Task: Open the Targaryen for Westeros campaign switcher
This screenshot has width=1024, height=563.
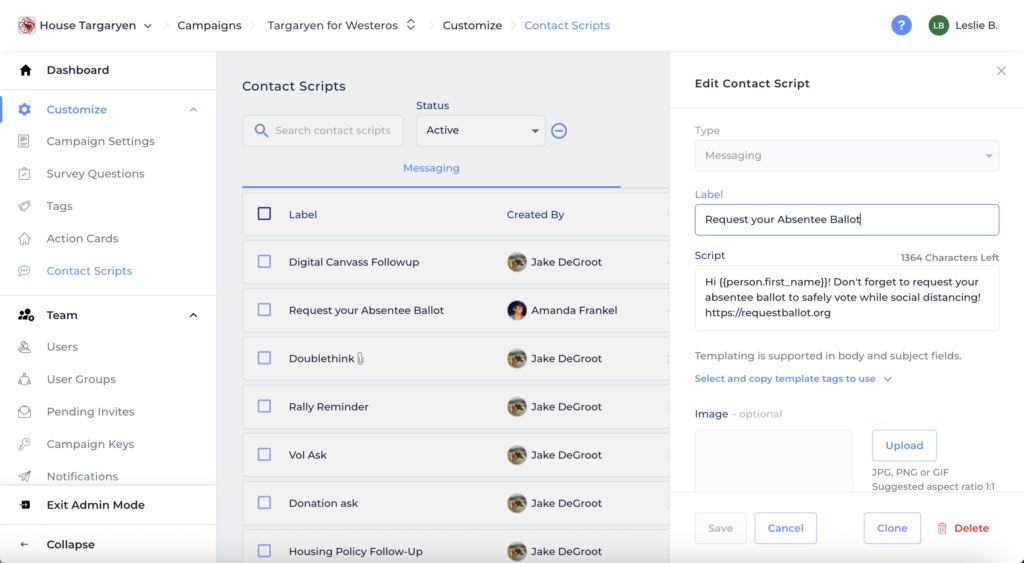Action: click(x=411, y=25)
